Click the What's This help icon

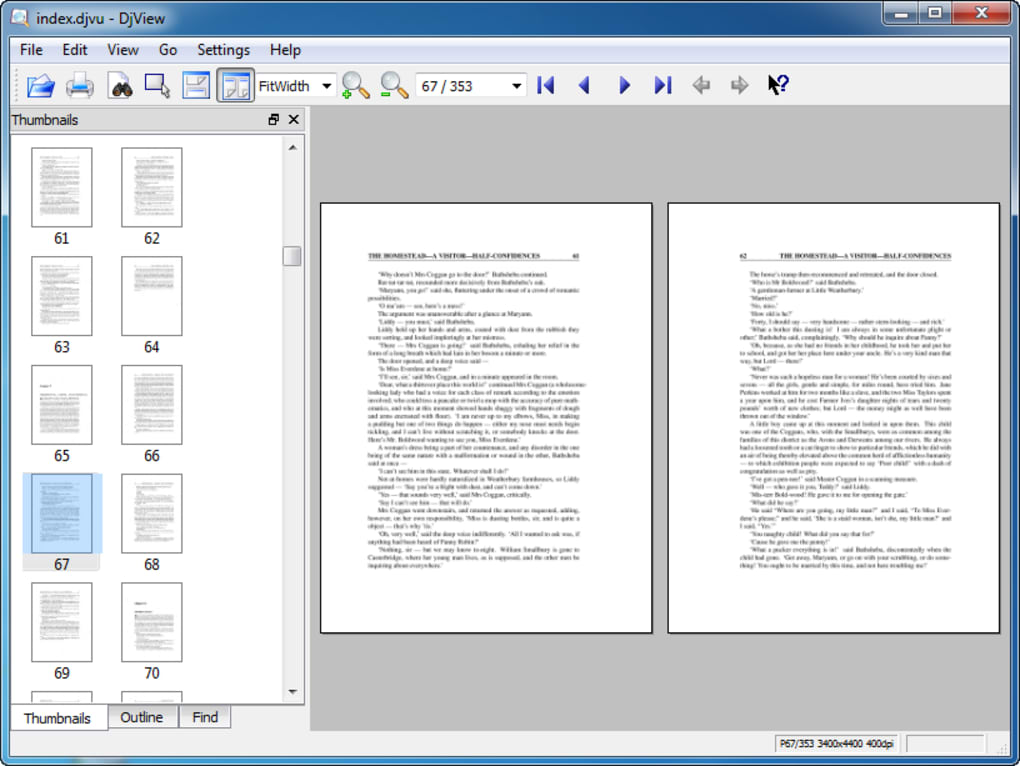pos(778,86)
